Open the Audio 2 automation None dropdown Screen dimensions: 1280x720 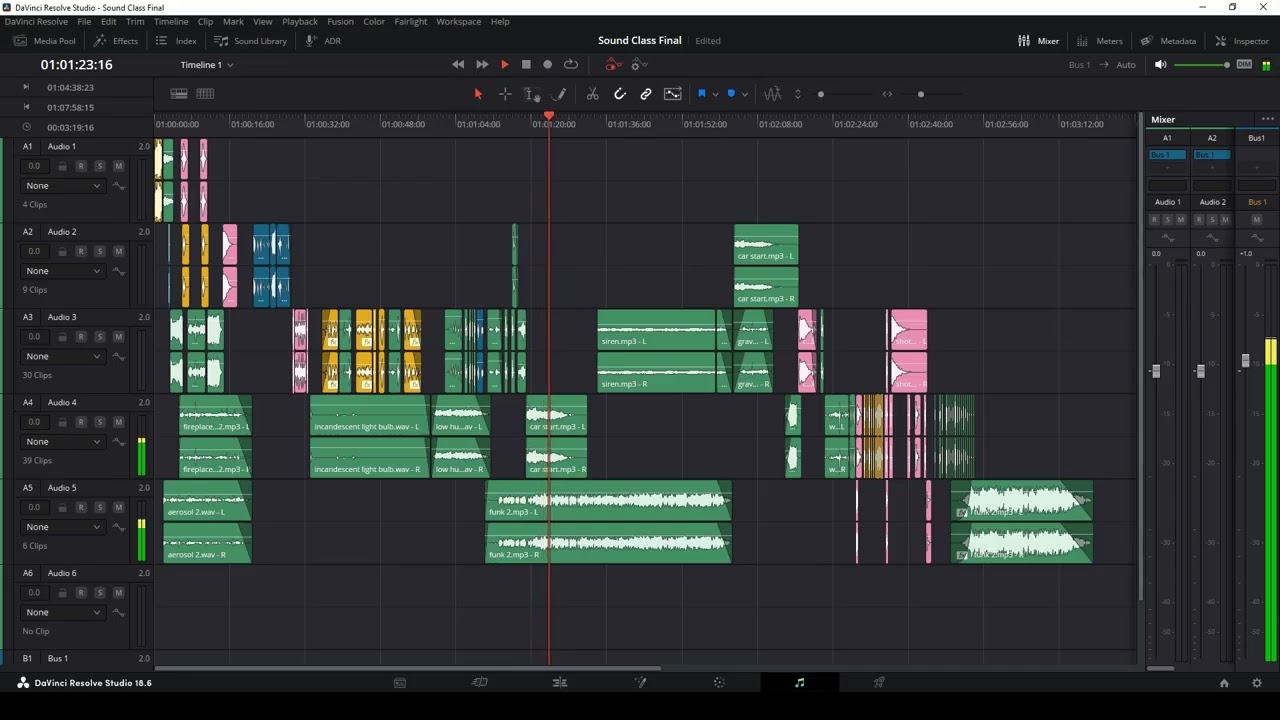click(x=64, y=271)
